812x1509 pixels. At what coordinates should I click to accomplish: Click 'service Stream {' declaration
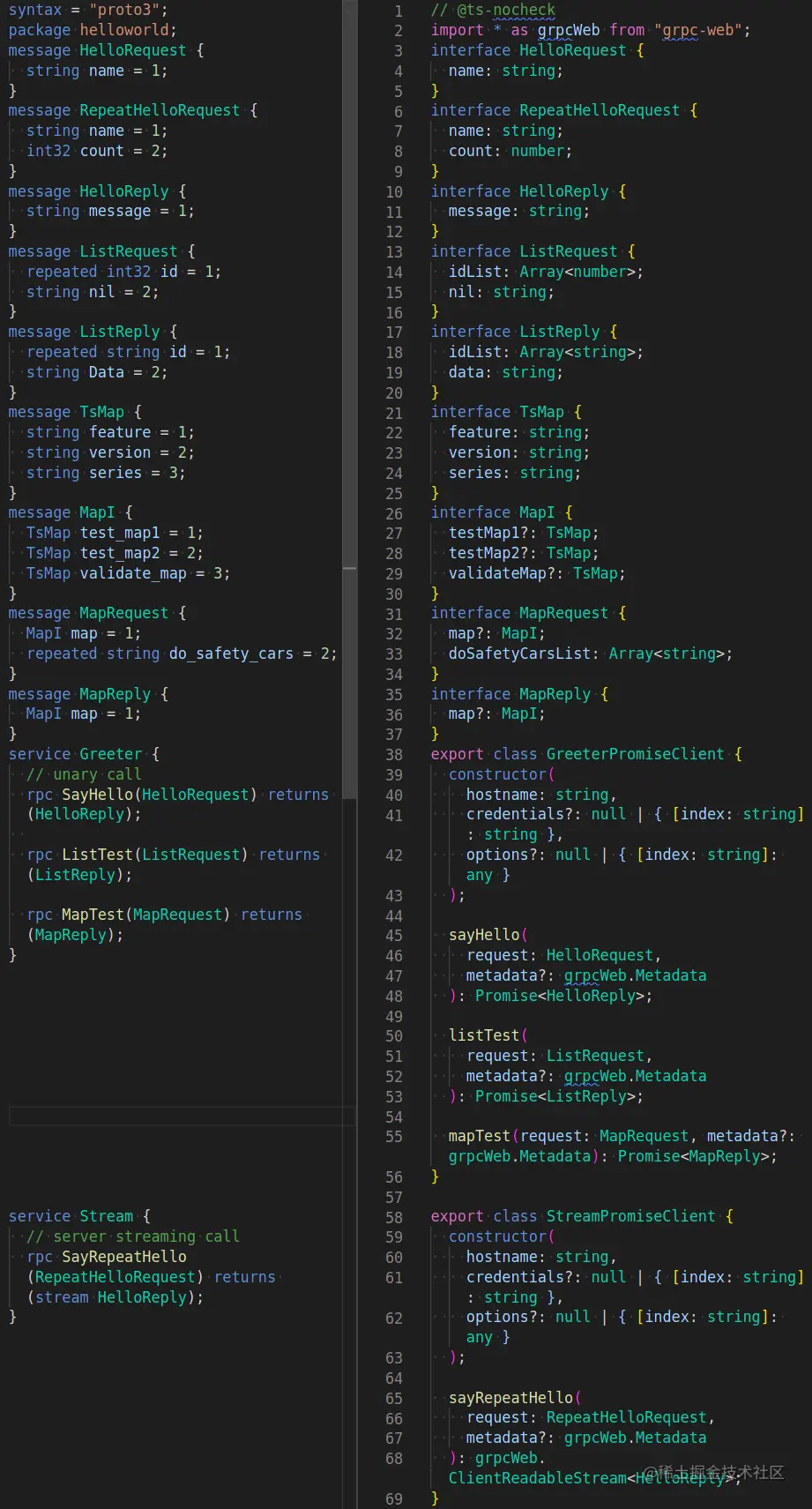click(x=80, y=1216)
